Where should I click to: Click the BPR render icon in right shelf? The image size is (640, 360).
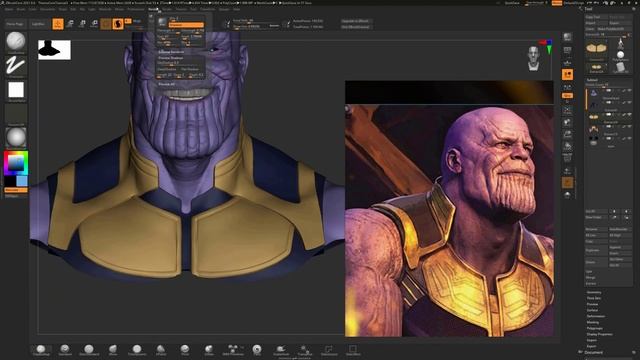tap(567, 38)
